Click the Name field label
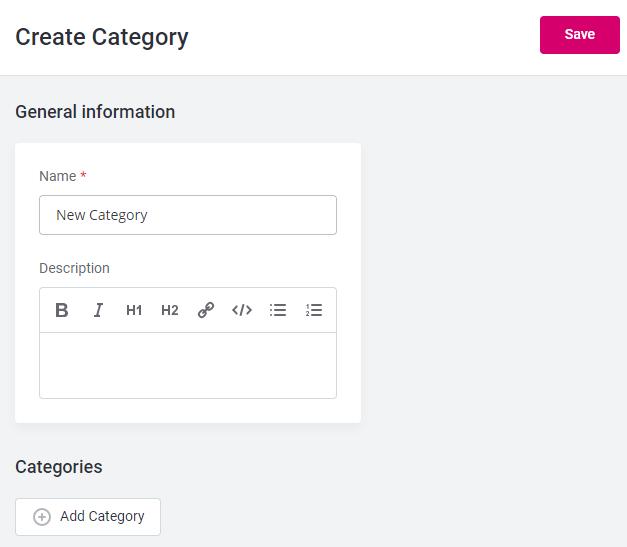 (x=57, y=176)
